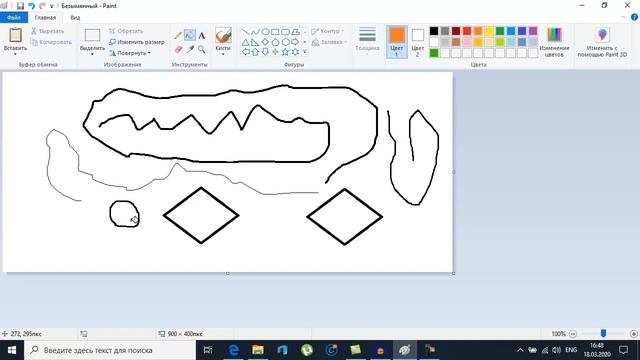This screenshot has width=640, height=360.
Task: Expand the Выделить selection dropdown arrow
Action: (92, 54)
